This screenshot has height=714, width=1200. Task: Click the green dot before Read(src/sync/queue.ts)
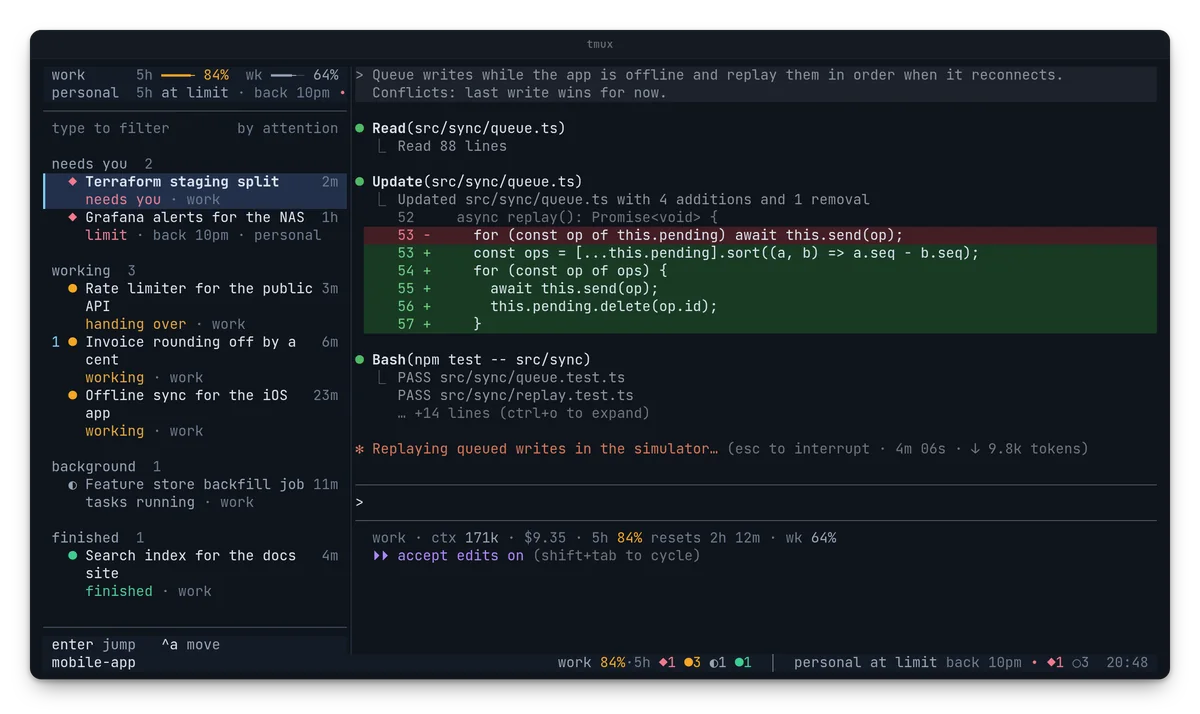click(360, 128)
